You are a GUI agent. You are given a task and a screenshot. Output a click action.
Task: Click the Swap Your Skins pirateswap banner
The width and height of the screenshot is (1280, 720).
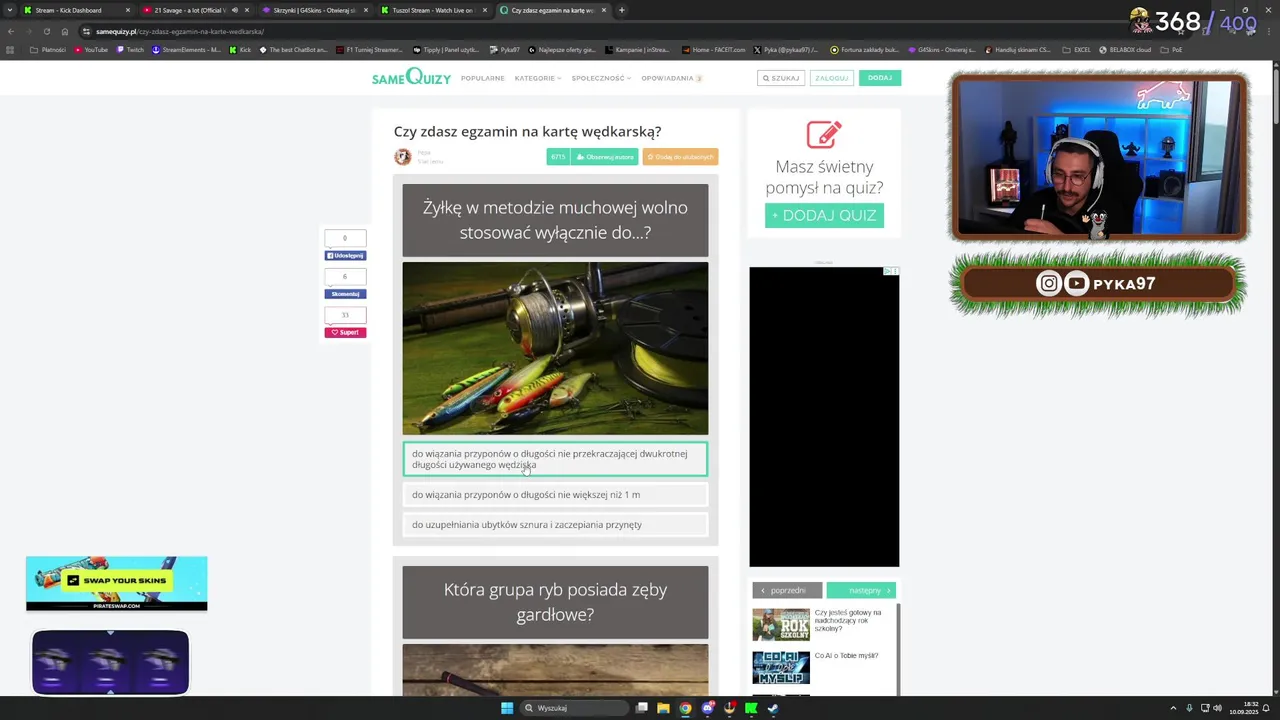coord(116,583)
